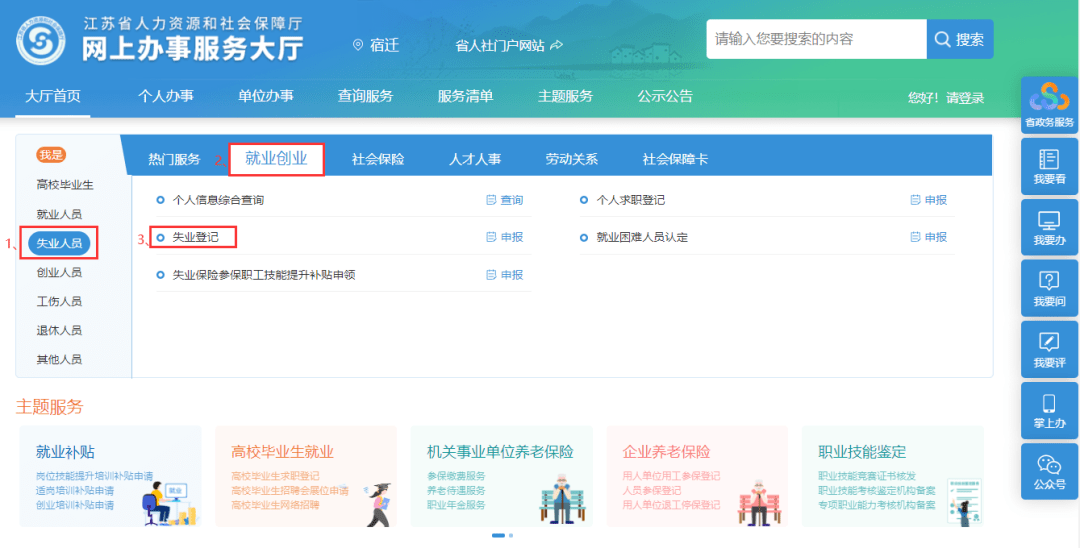Open the 主题服务 menu
This screenshot has width=1080, height=548.
tap(565, 96)
